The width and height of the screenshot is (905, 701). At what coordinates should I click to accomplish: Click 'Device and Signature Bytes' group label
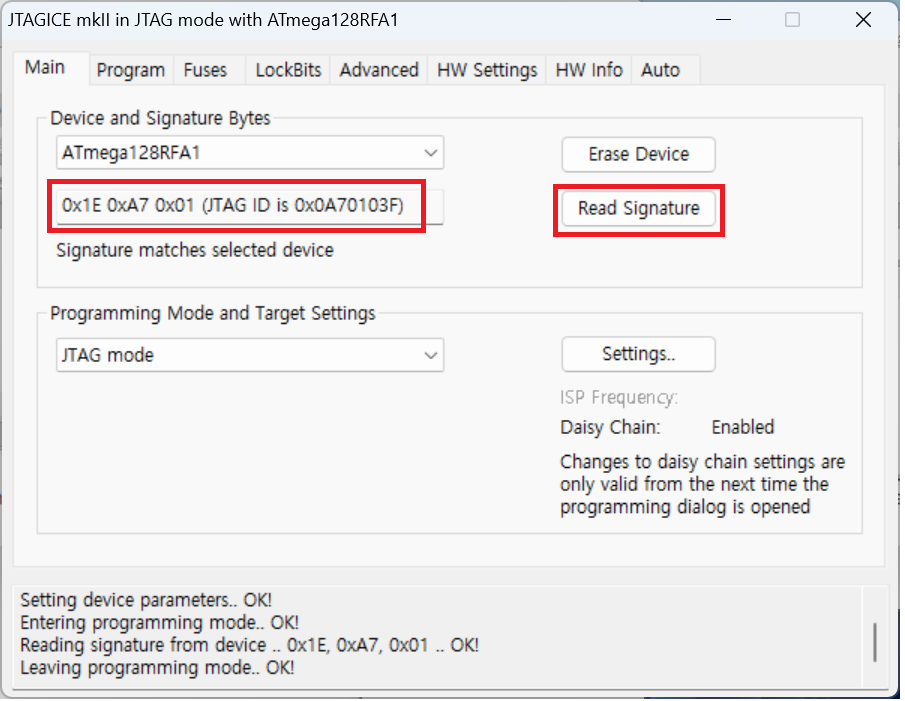point(160,118)
